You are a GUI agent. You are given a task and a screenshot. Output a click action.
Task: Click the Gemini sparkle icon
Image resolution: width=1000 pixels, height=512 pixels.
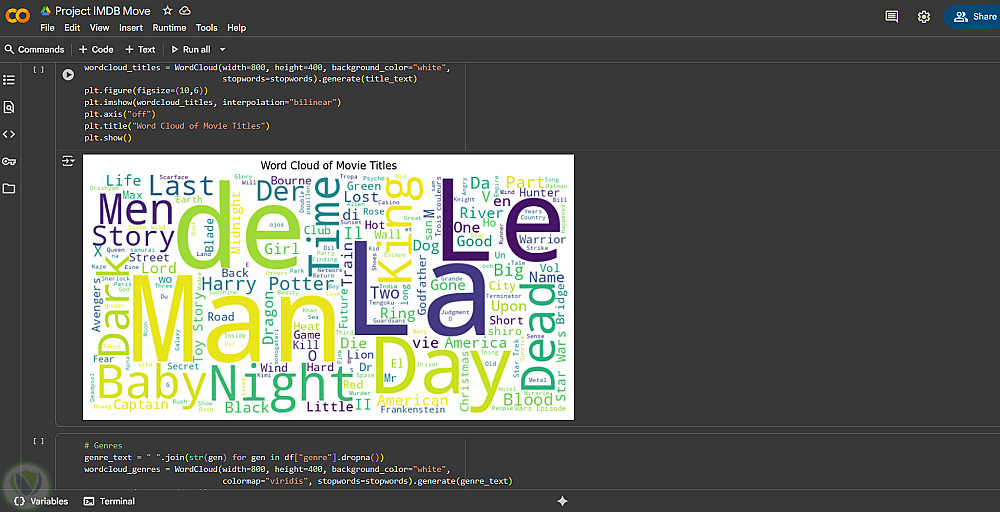562,501
